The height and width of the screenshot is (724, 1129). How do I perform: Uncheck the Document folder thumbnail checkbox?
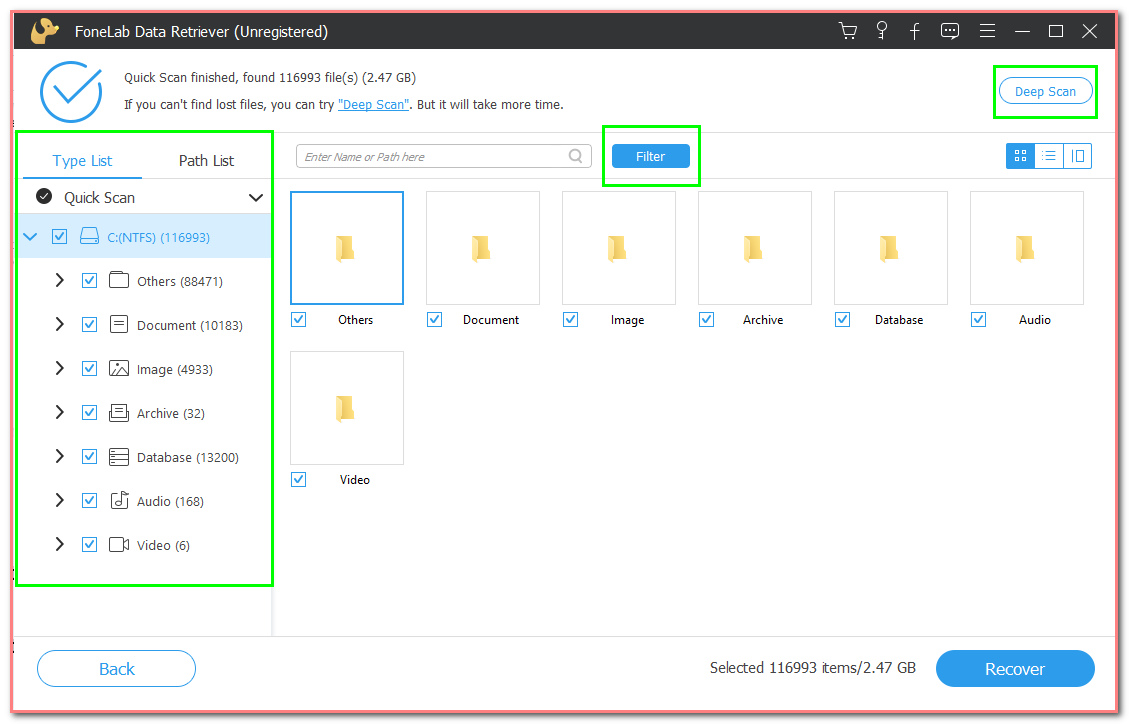434,319
